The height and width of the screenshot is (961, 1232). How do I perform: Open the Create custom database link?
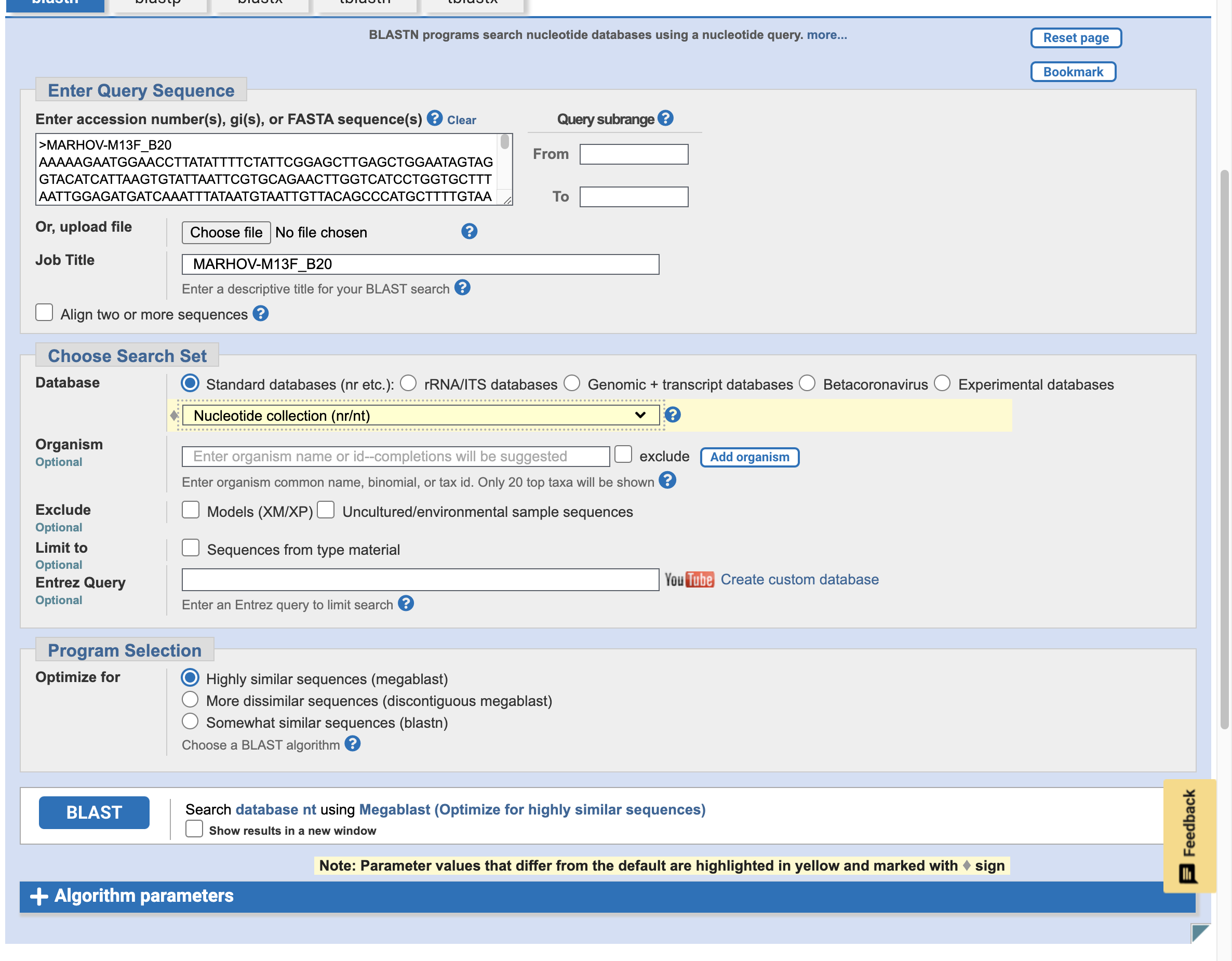[x=800, y=580]
